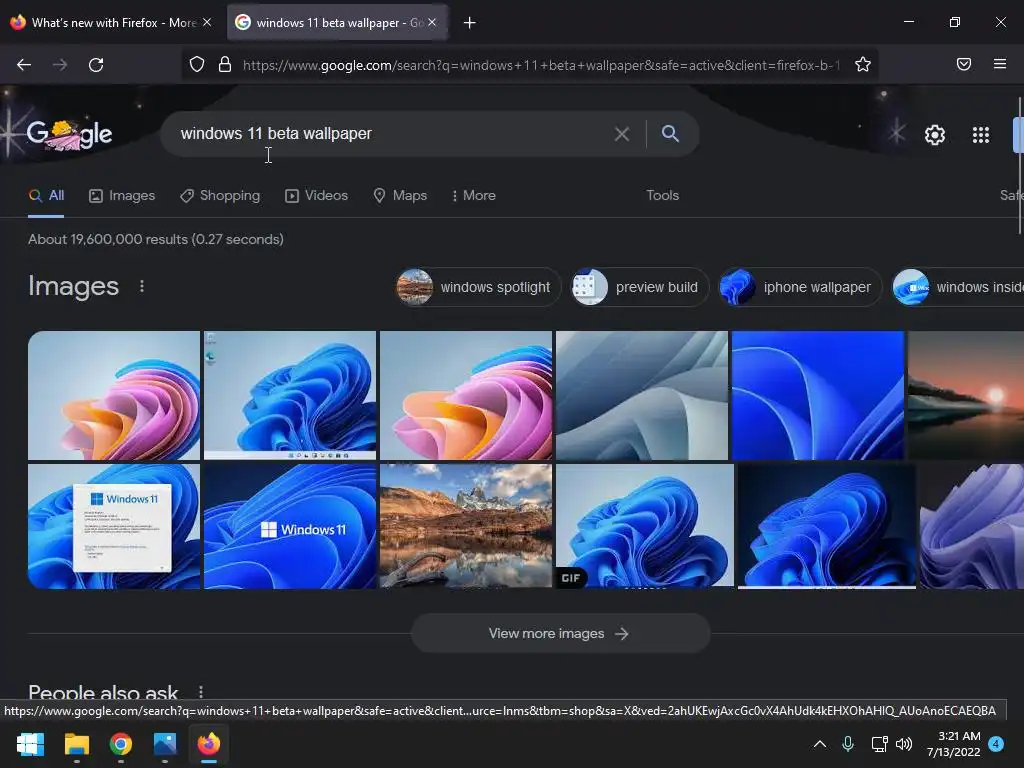The image size is (1024, 768).
Task: Click in the Google search box
Action: point(392,134)
